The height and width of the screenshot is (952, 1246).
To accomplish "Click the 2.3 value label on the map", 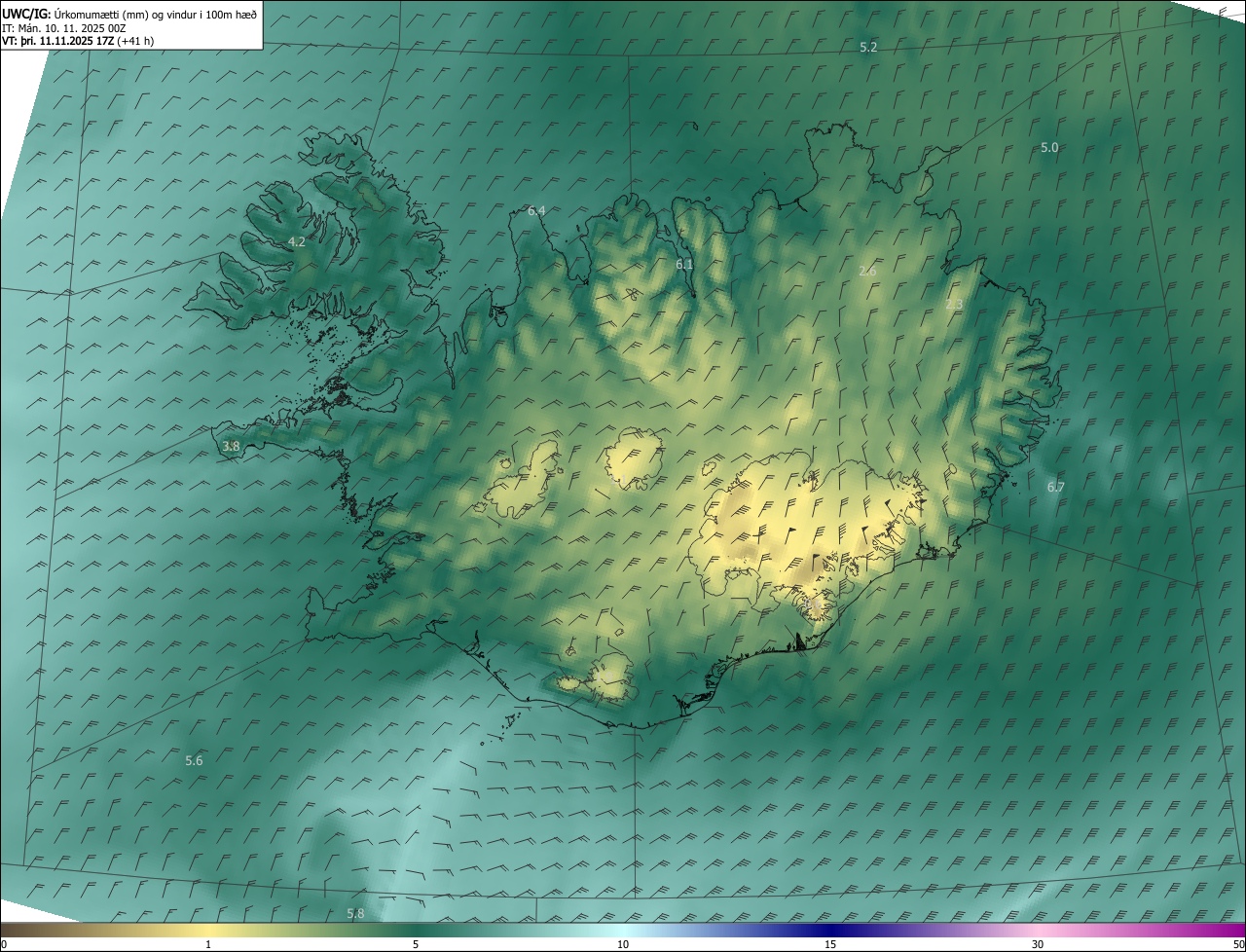I will click(954, 305).
